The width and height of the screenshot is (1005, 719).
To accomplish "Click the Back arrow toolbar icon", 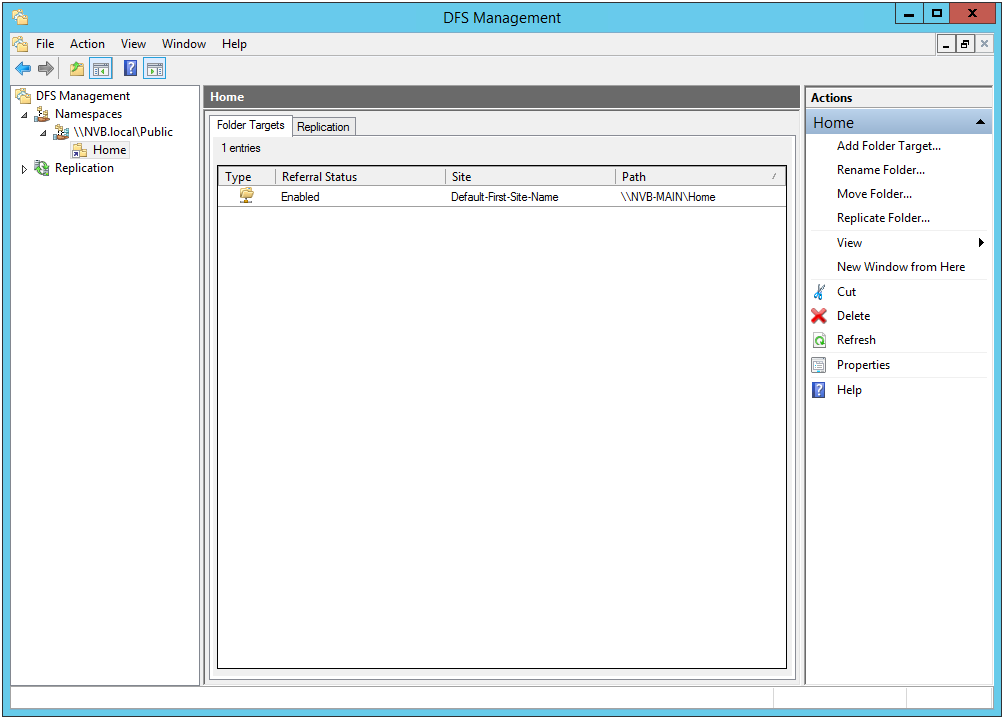I will (x=23, y=68).
